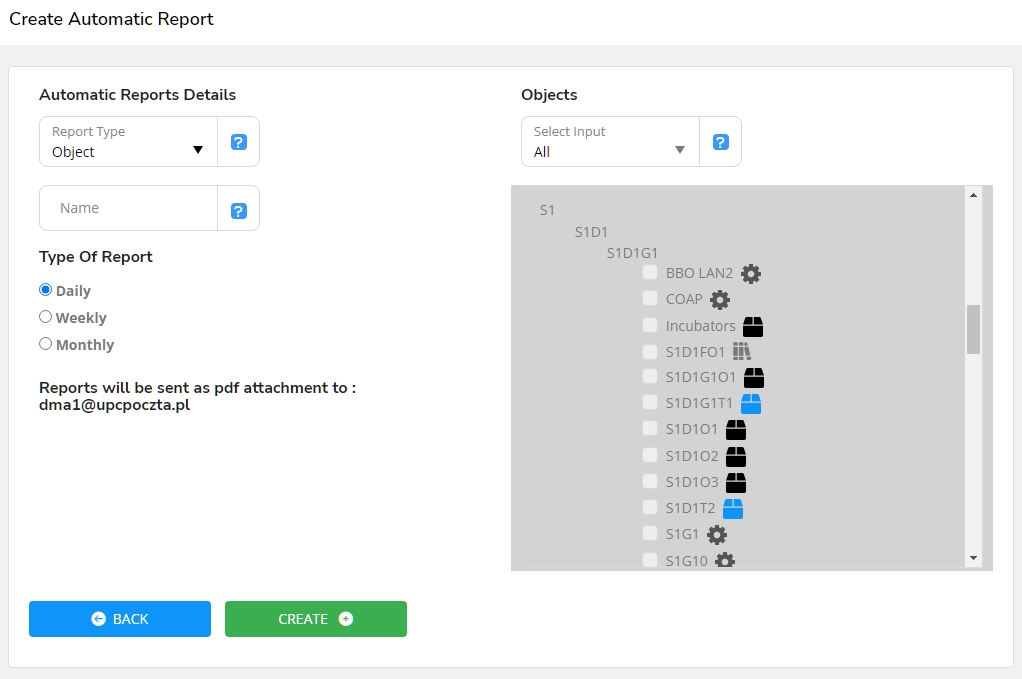Expand the Select Input dropdown

tap(610, 142)
